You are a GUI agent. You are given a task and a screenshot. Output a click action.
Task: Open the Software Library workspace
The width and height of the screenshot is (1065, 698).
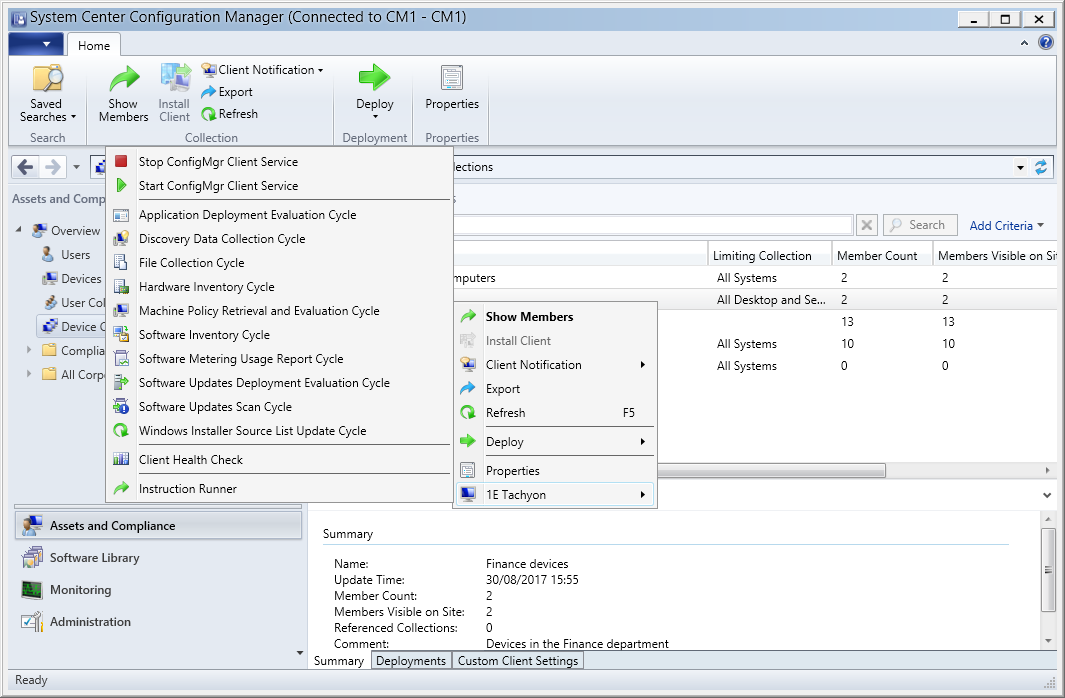[x=94, y=558]
